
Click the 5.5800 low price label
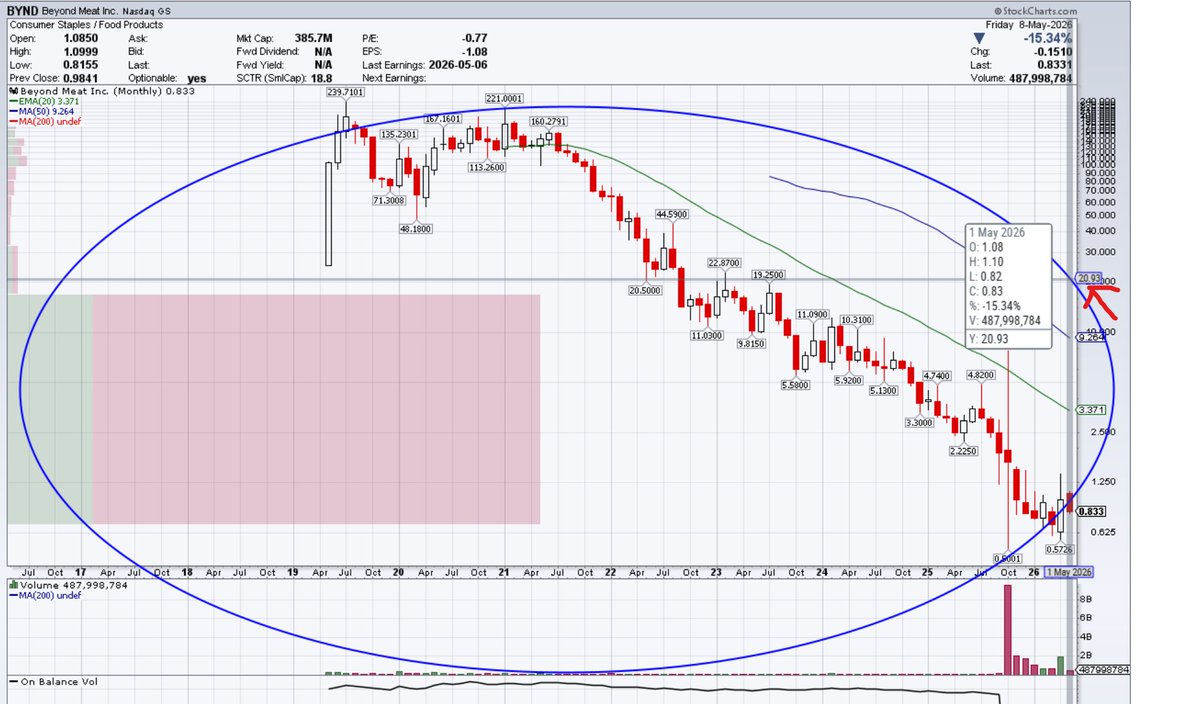(x=796, y=385)
